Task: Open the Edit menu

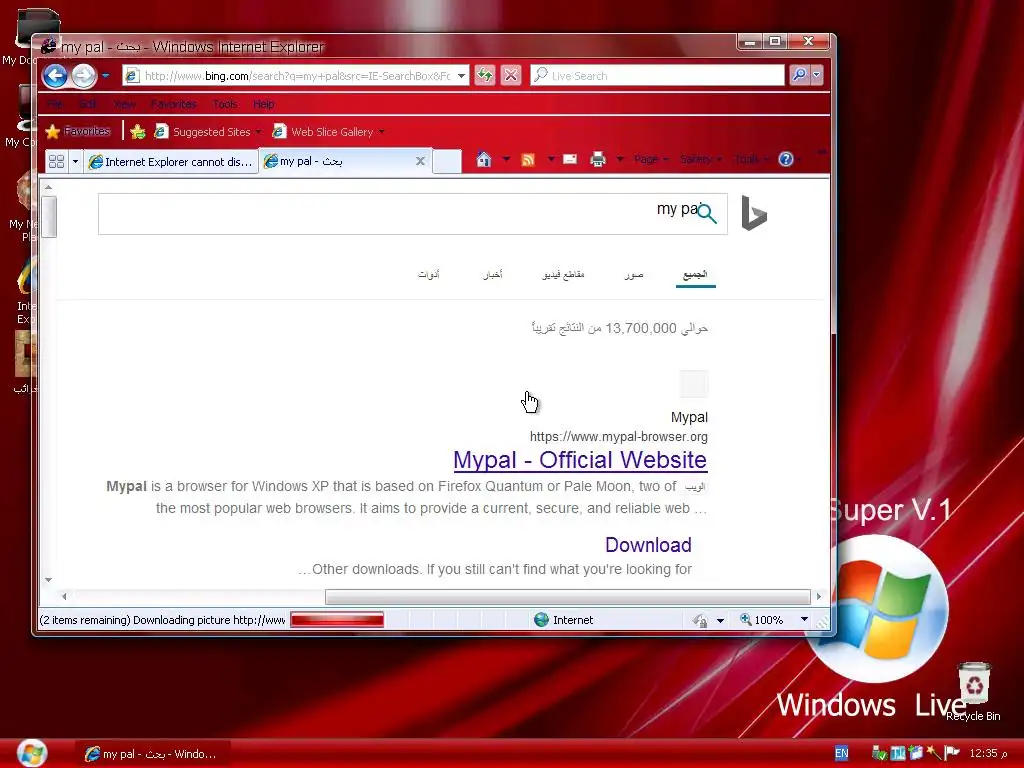Action: (x=88, y=104)
